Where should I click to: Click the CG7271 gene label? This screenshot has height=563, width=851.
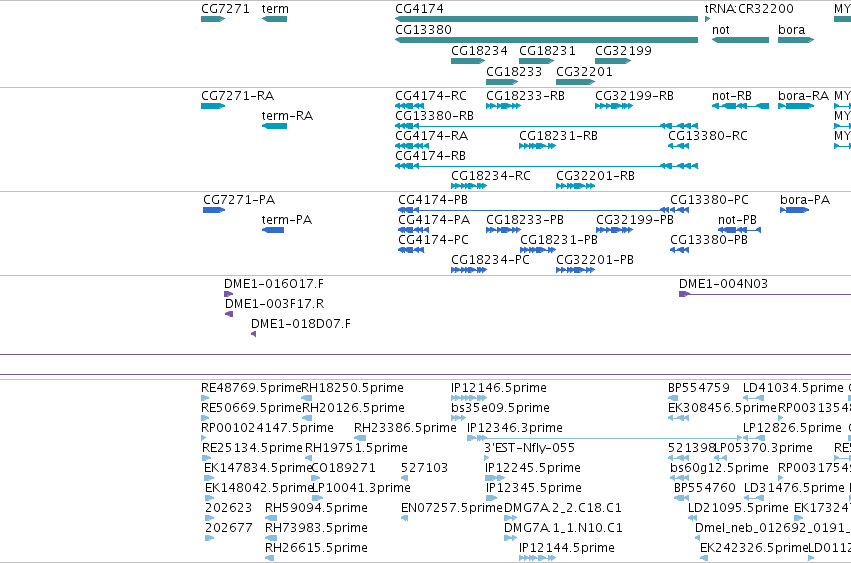(x=225, y=9)
